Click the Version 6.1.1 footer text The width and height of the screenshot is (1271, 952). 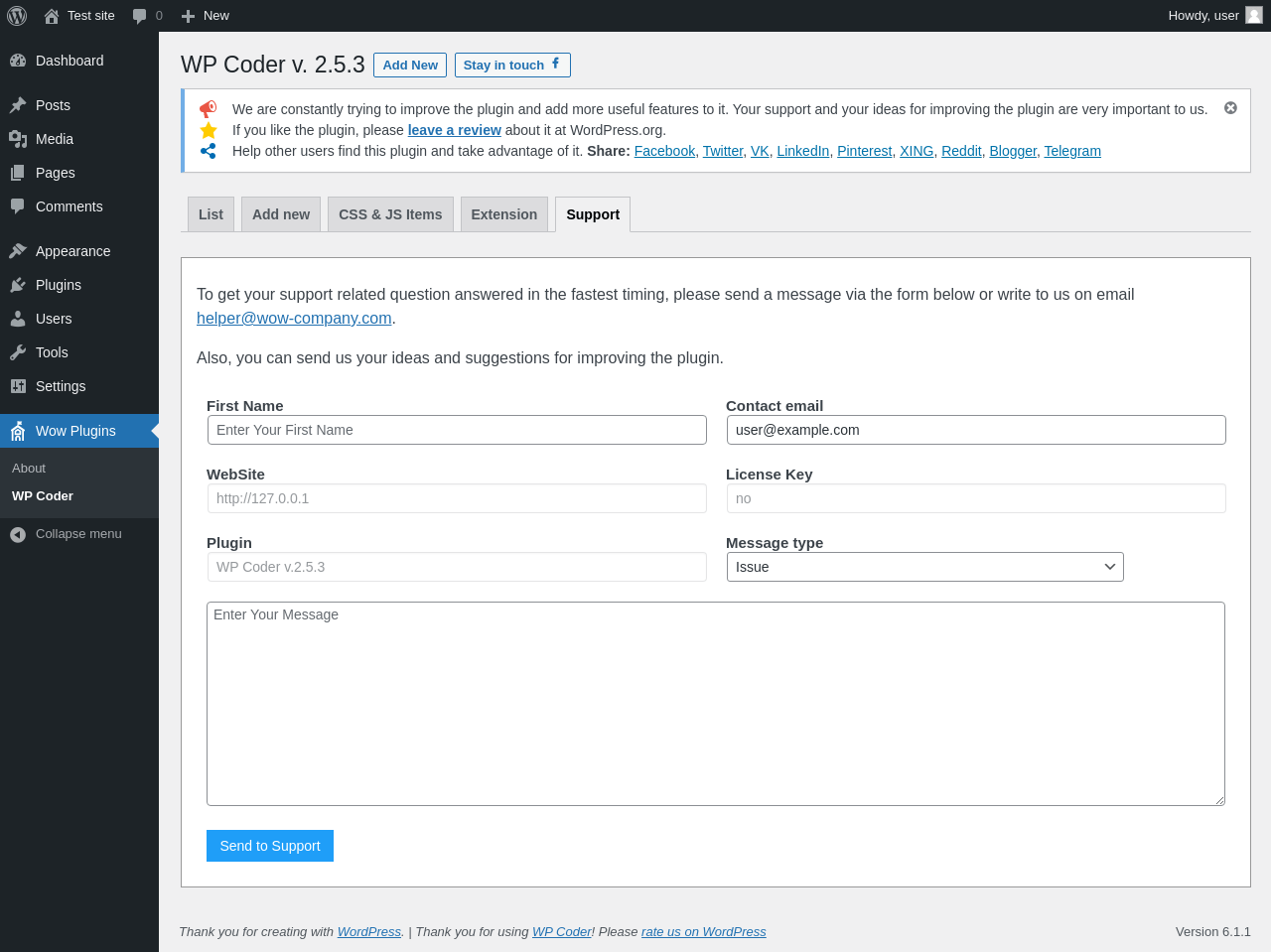1213,932
